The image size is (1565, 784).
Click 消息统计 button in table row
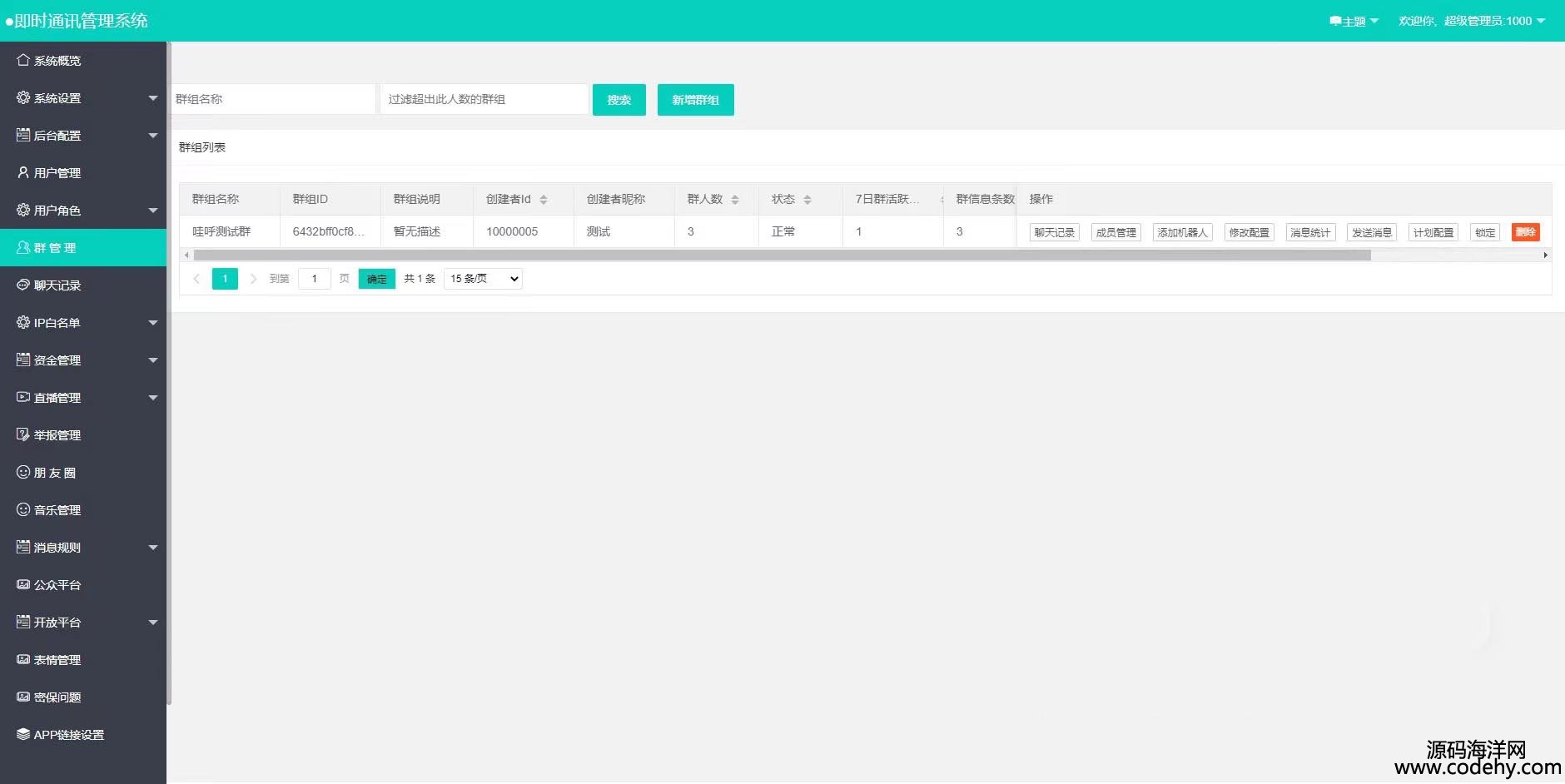click(1311, 232)
